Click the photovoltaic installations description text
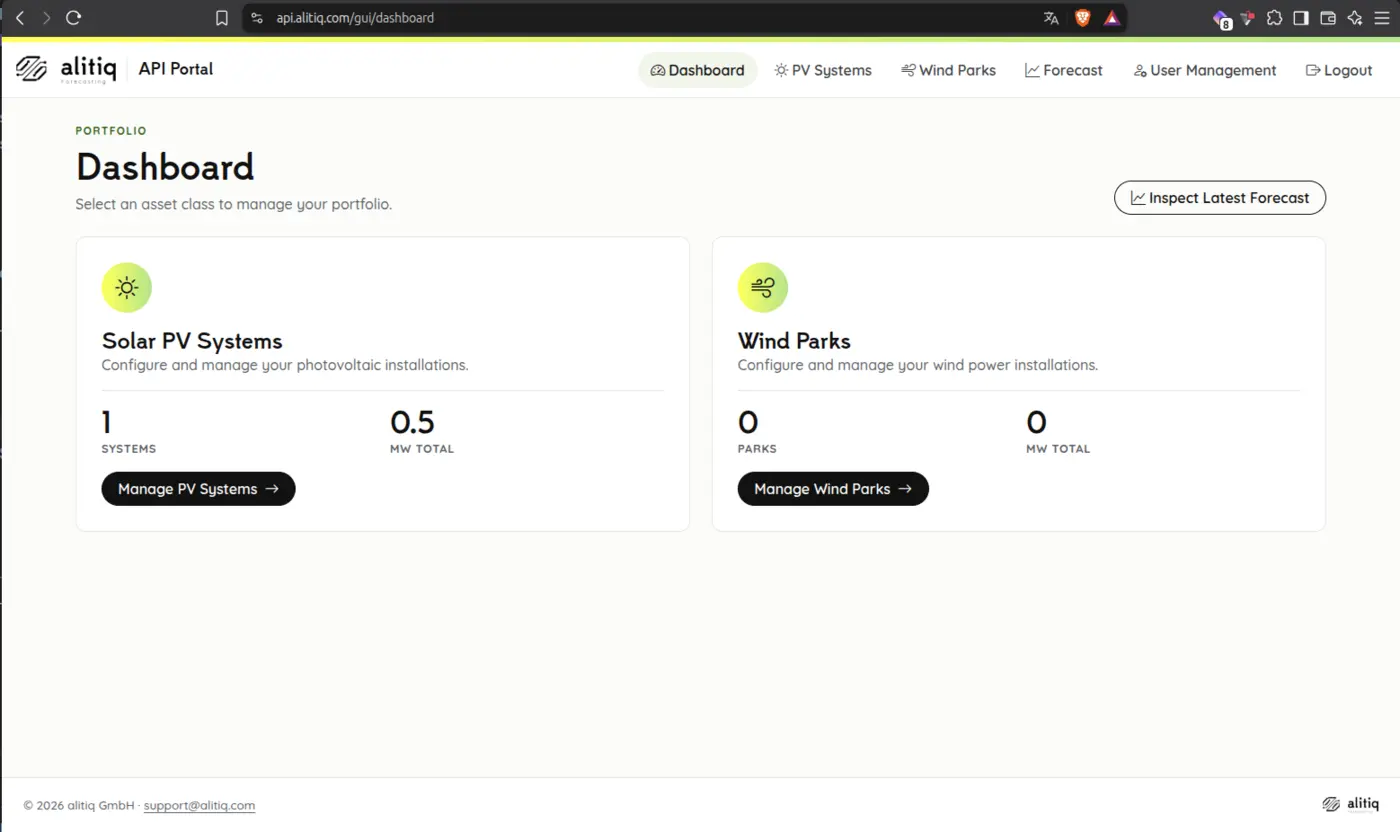Screen dimensions: 1400x832 (x=285, y=365)
